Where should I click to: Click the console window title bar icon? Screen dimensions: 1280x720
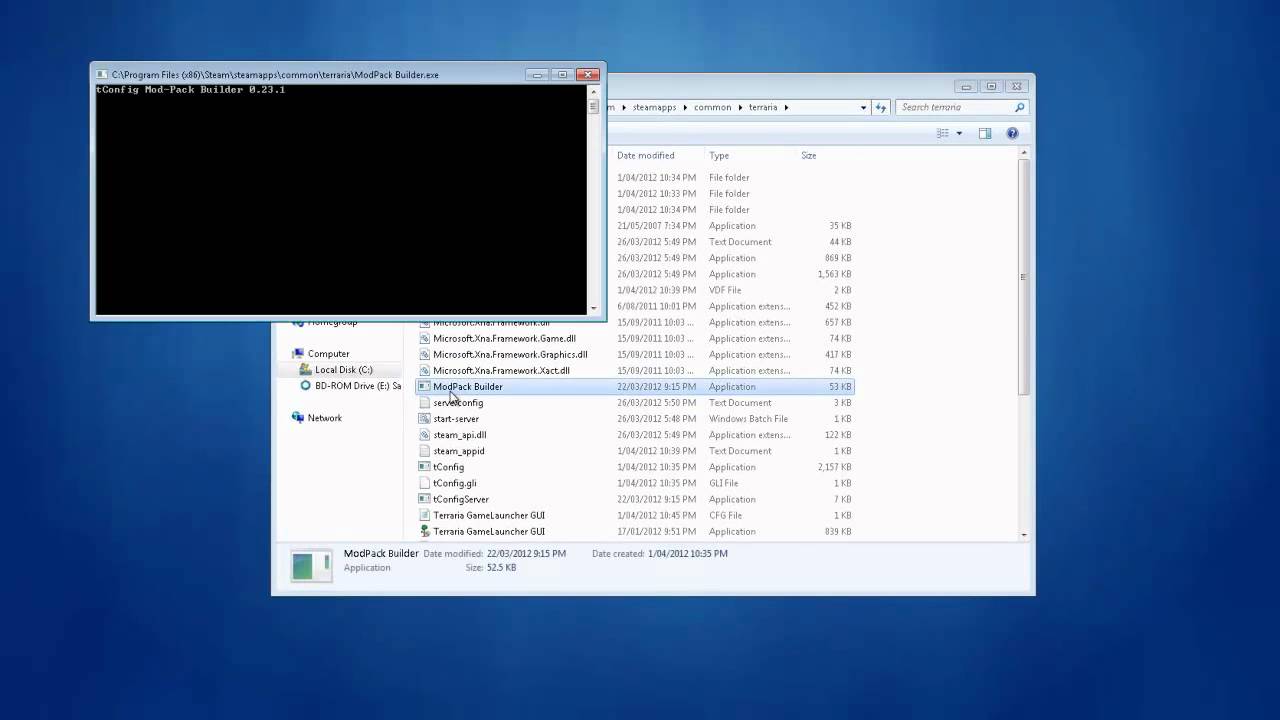tap(101, 75)
